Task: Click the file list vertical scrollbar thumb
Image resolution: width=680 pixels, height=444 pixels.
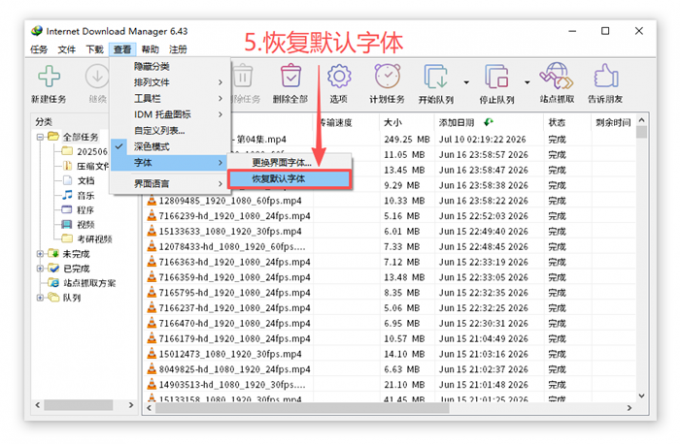Action: point(641,132)
